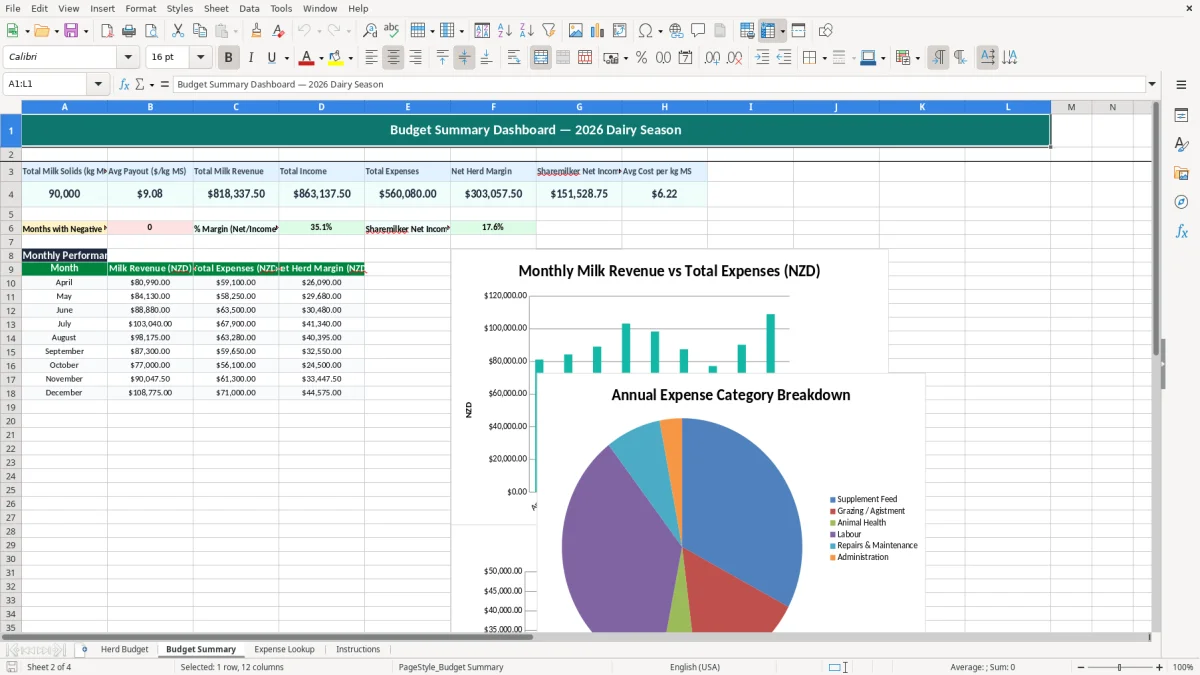
Task: Click Format as Percent icon
Action: (x=641, y=58)
